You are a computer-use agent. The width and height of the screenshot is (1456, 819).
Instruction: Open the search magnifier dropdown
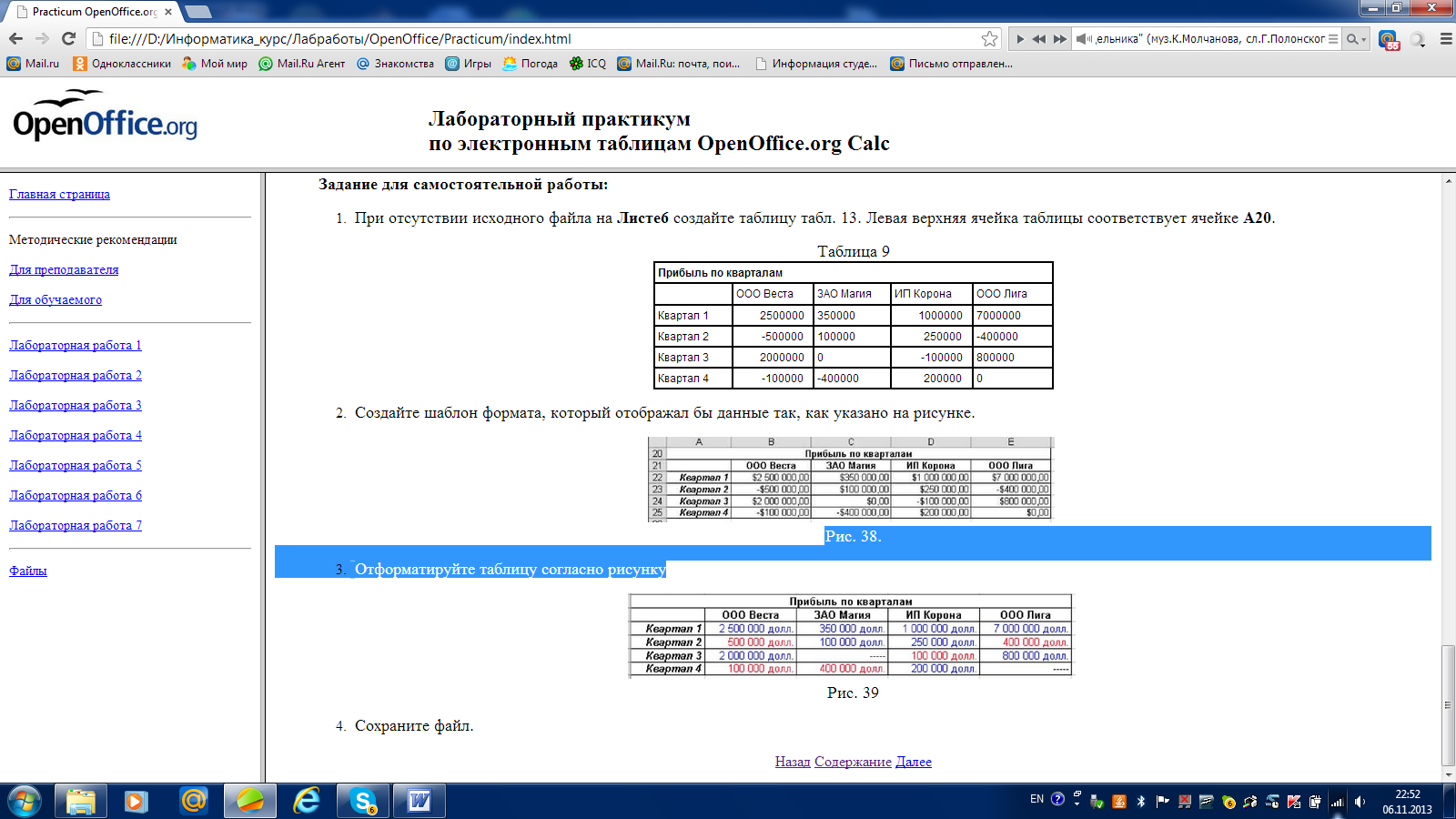pyautogui.click(x=1356, y=39)
